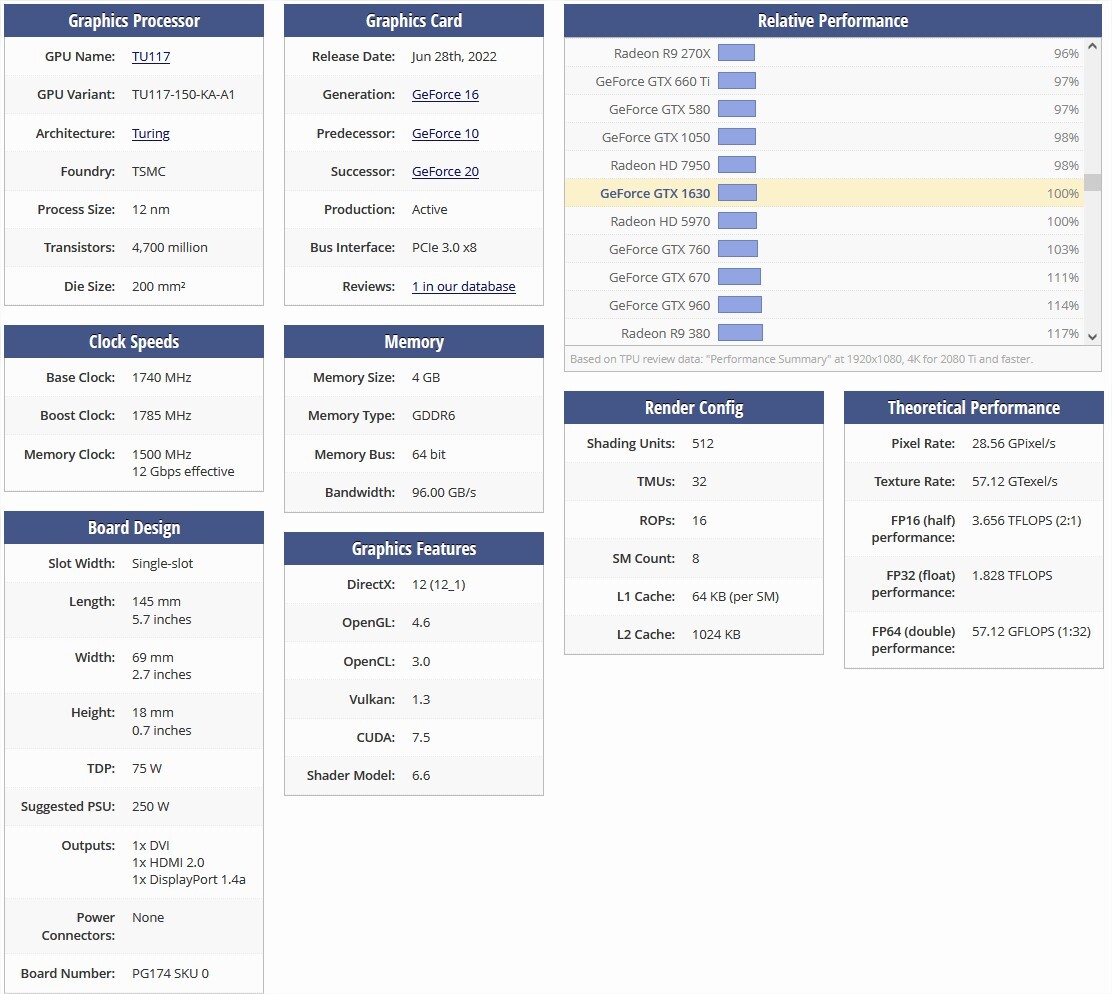Click the Graphics Card section header
Viewport: 1112px width, 994px height.
pyautogui.click(x=414, y=21)
